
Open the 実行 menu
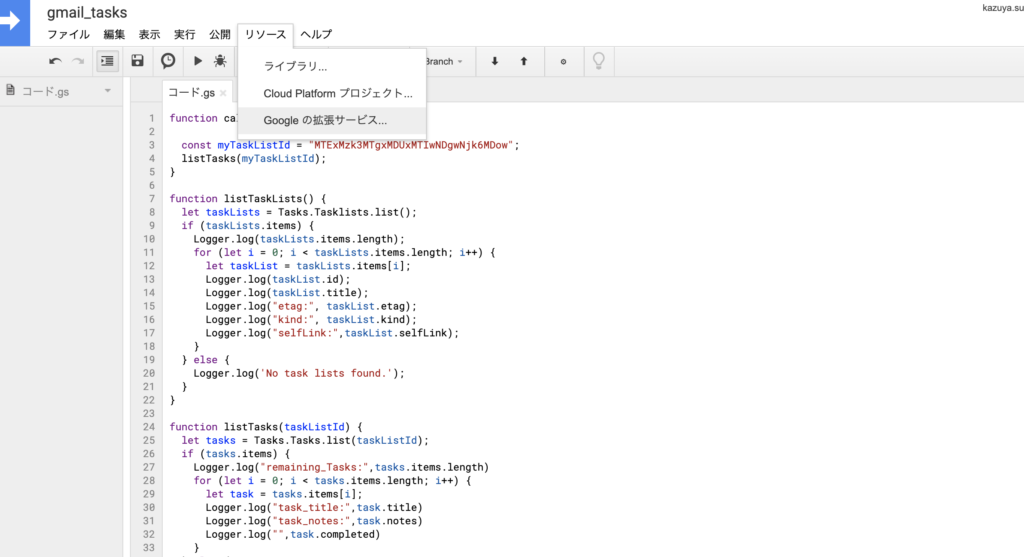click(x=184, y=34)
